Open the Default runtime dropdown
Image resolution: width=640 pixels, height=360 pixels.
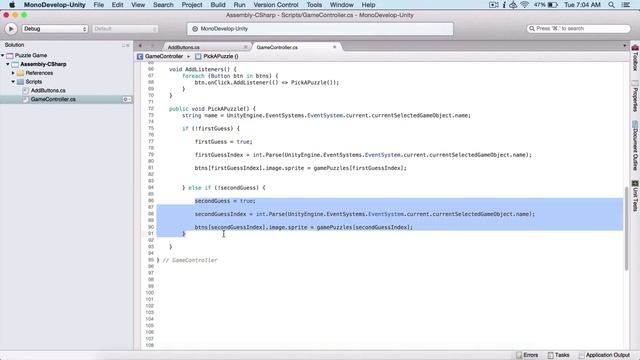coord(125,29)
